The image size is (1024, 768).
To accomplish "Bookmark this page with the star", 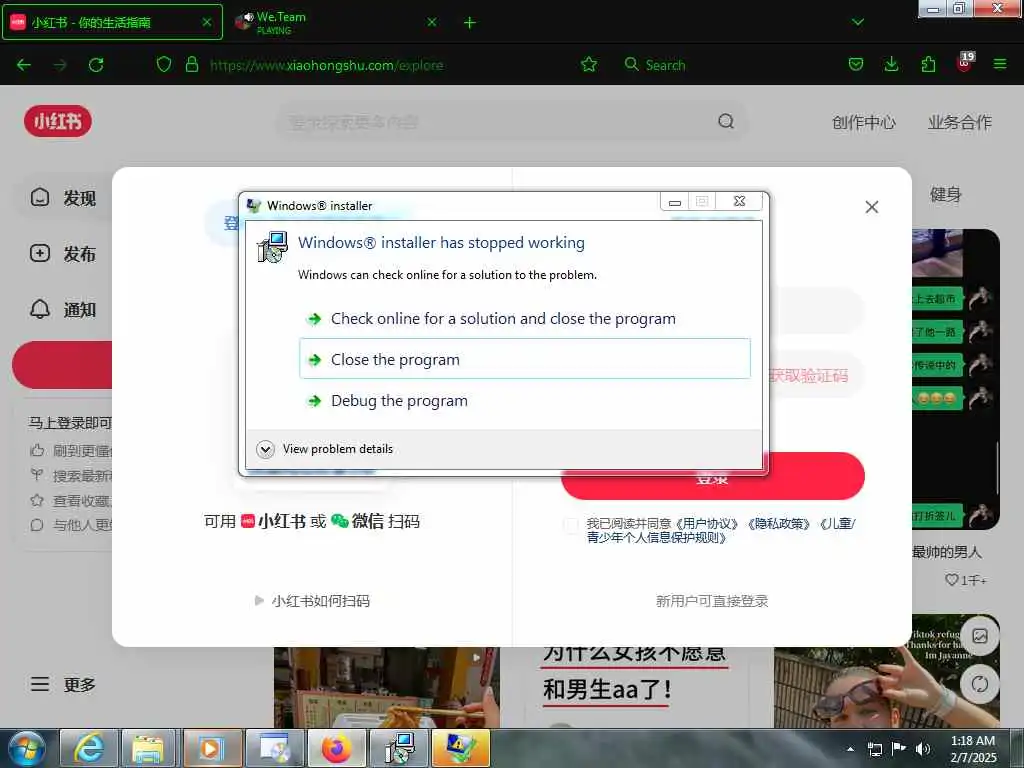I will point(588,65).
